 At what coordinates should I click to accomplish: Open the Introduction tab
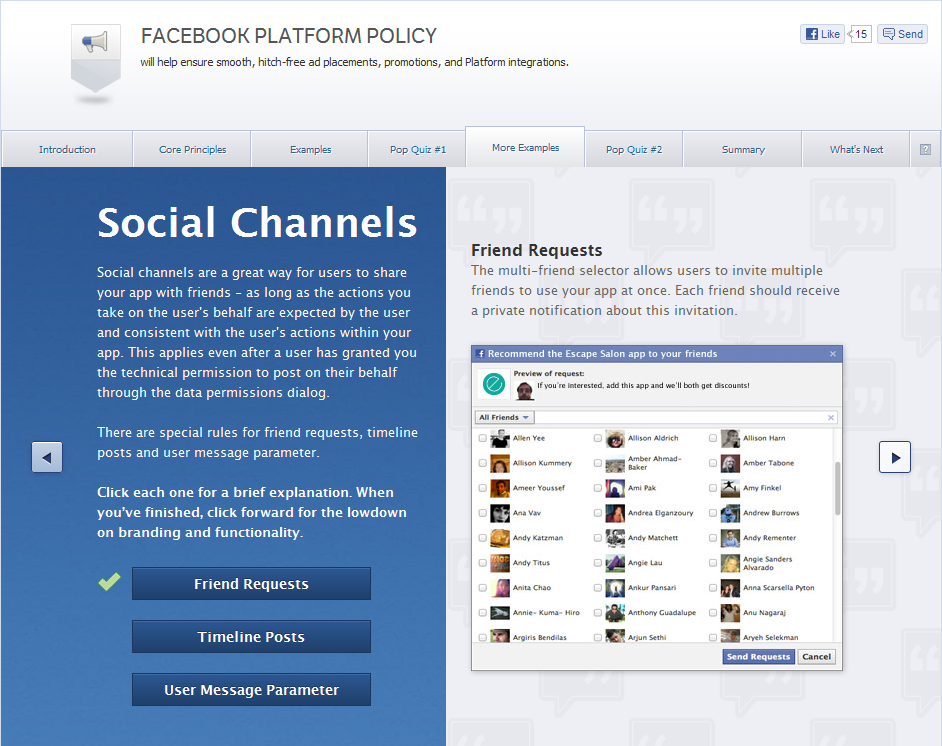click(67, 150)
